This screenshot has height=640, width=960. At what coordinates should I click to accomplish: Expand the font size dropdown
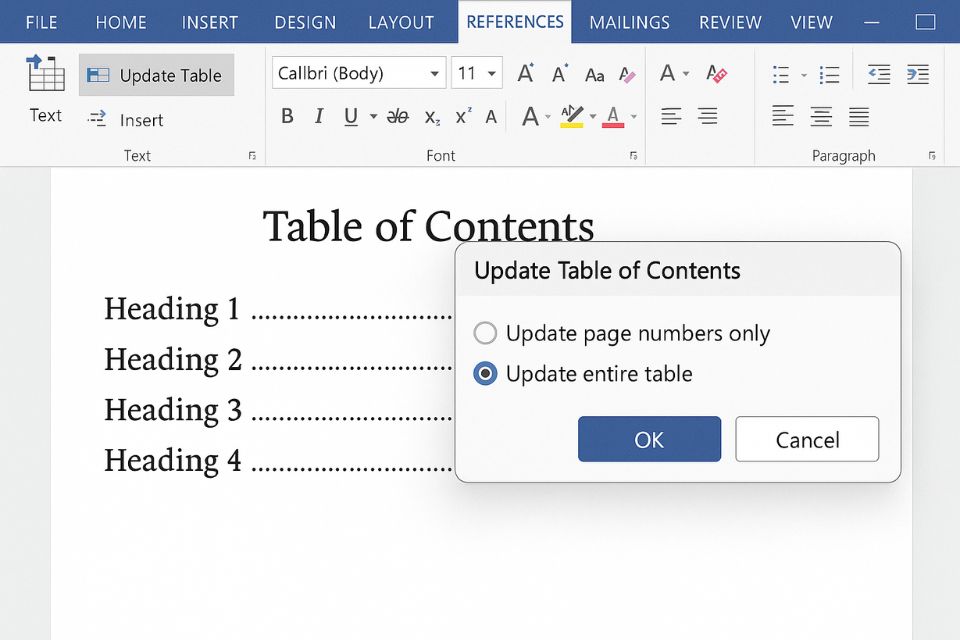492,73
